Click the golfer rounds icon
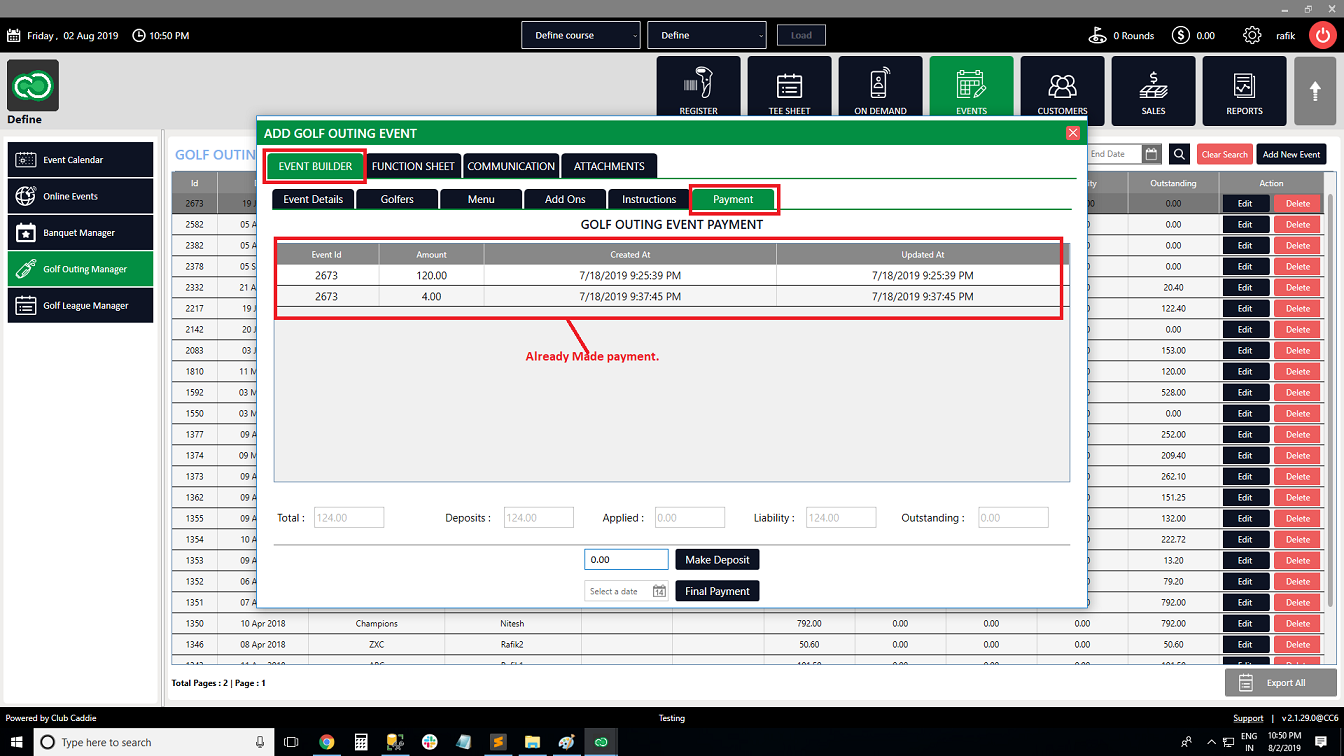The height and width of the screenshot is (756, 1344). pyautogui.click(x=1098, y=35)
